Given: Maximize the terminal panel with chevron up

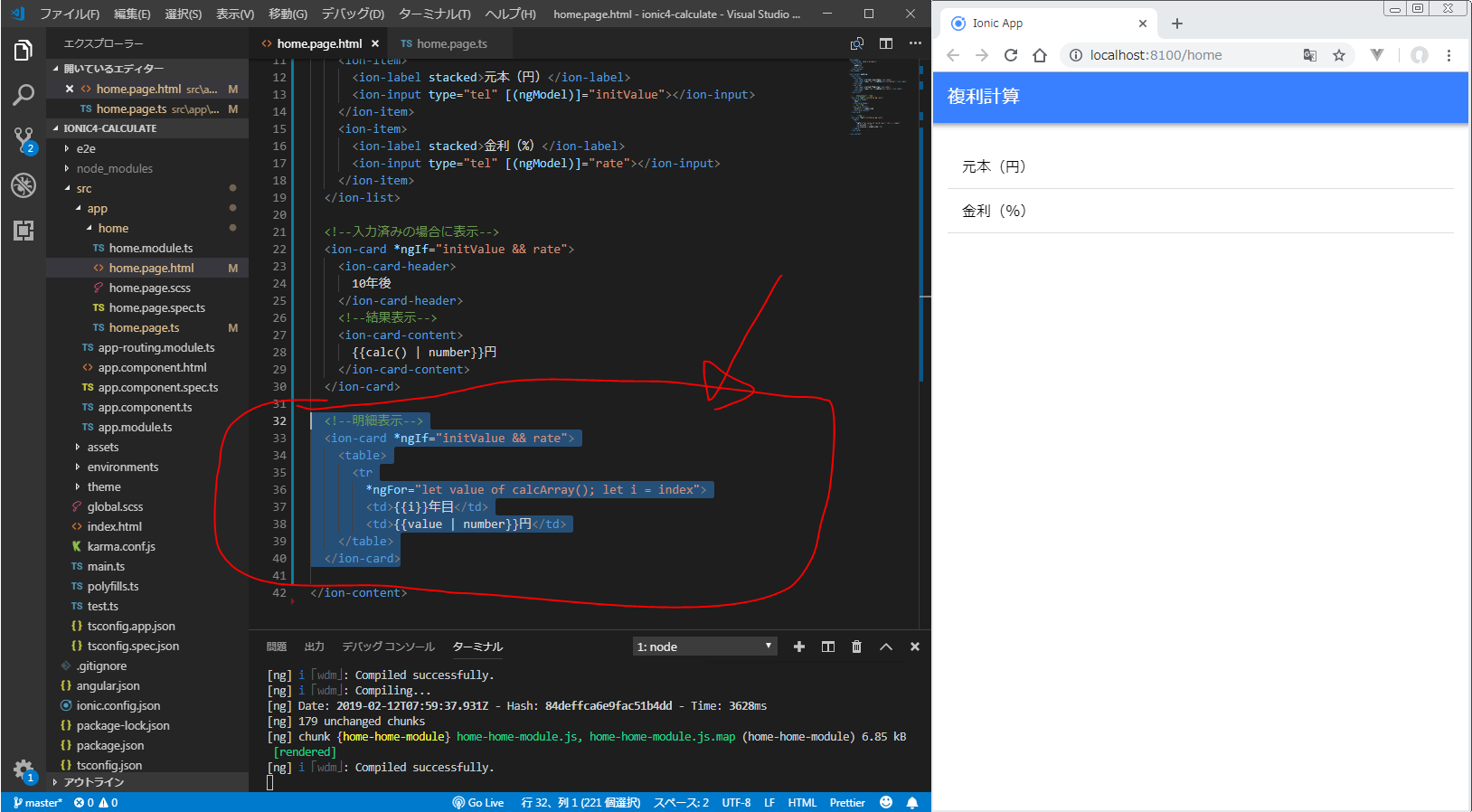Looking at the screenshot, I should 886,647.
